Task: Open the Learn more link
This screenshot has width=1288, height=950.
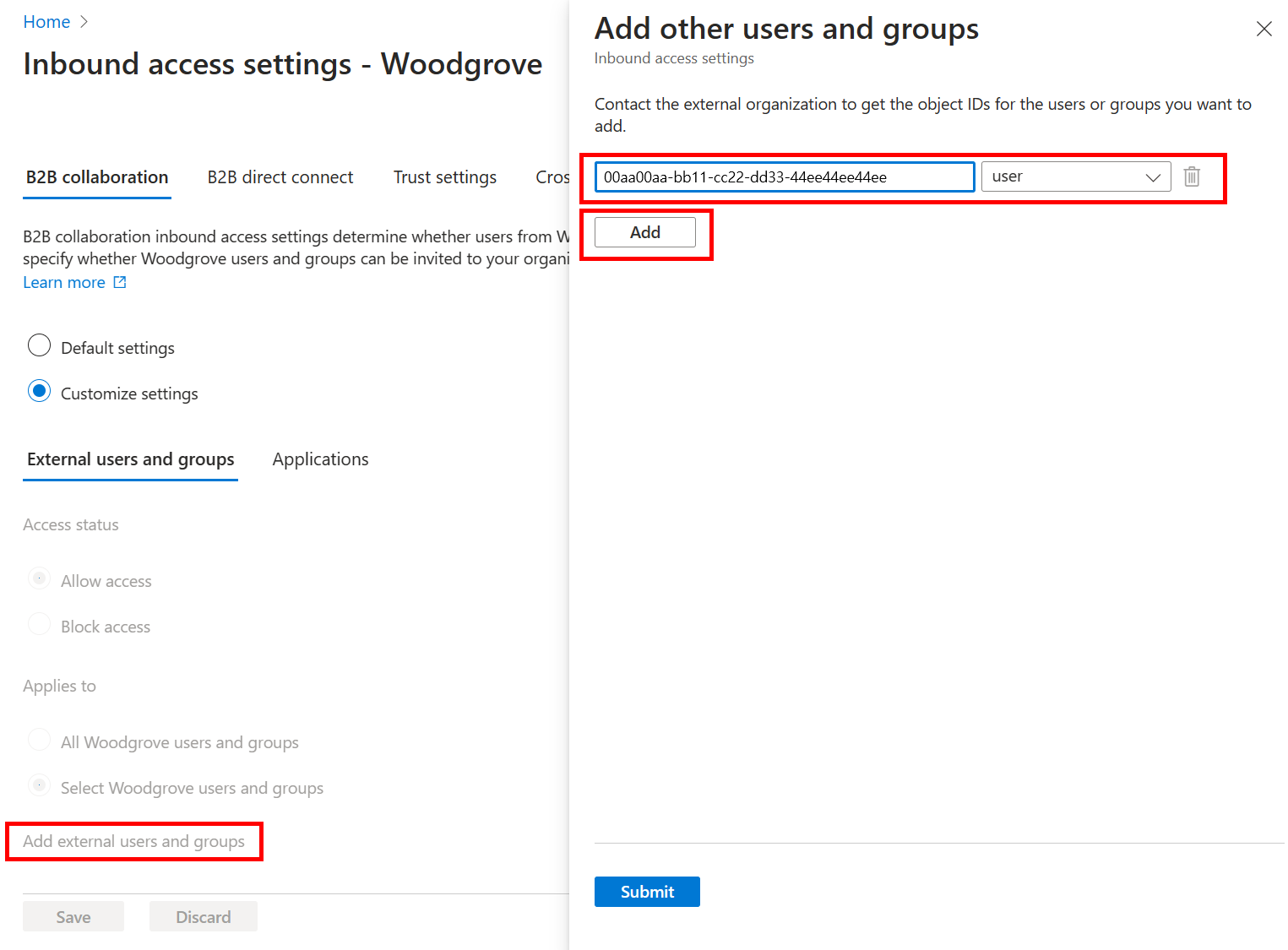Action: click(64, 282)
